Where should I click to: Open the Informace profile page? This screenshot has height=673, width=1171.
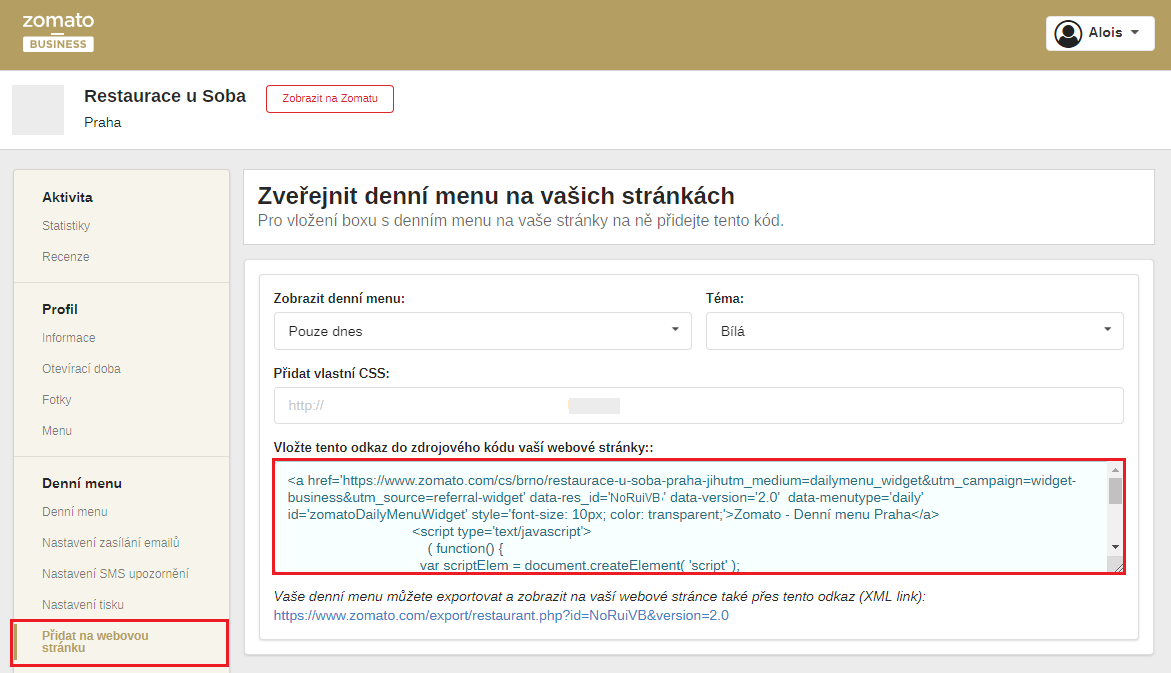click(x=69, y=338)
